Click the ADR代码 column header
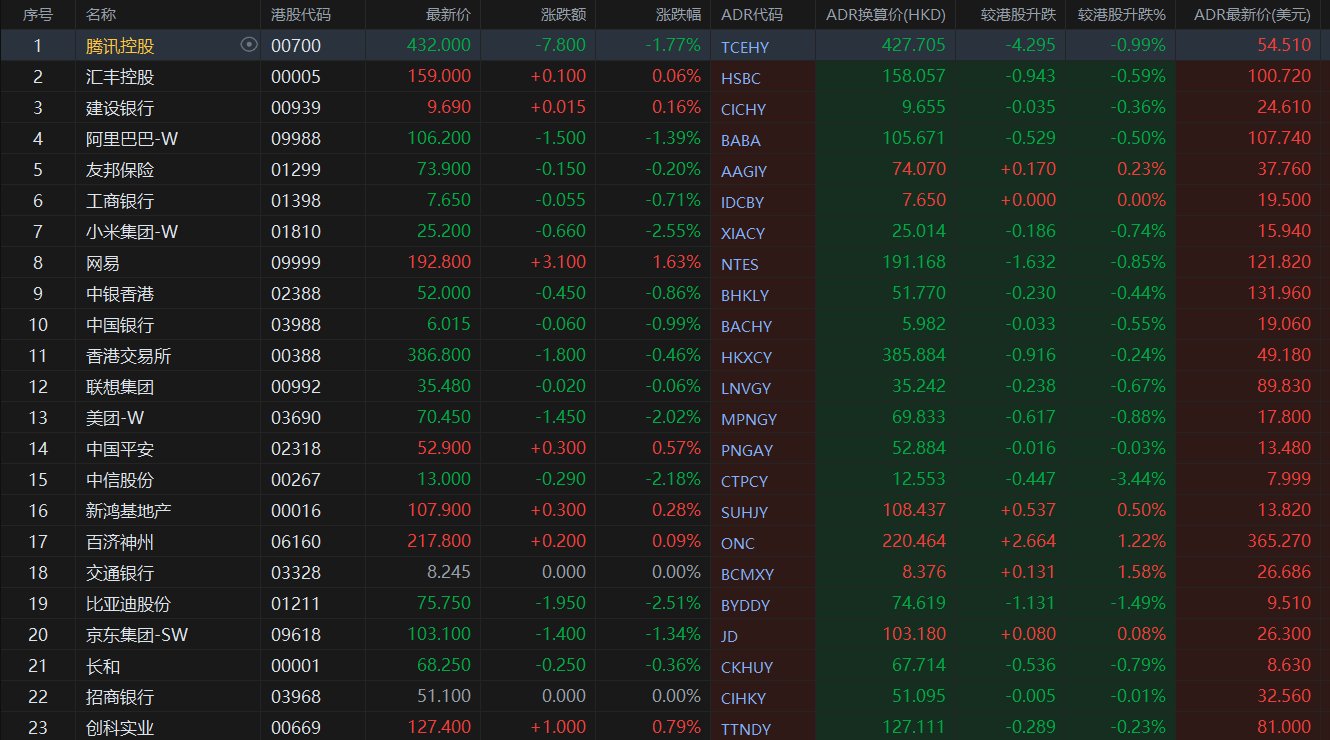Screen dimensions: 1330x740 click(752, 15)
